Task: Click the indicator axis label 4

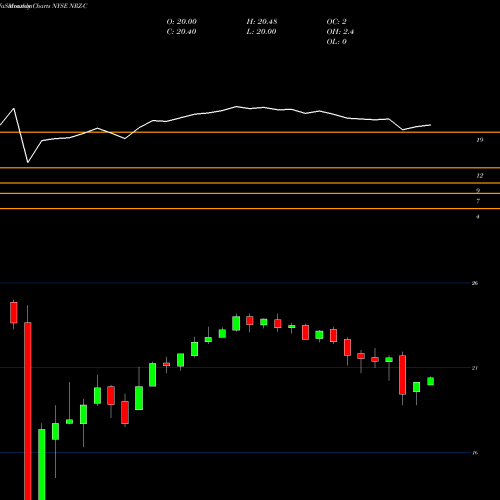Action: tap(478, 217)
